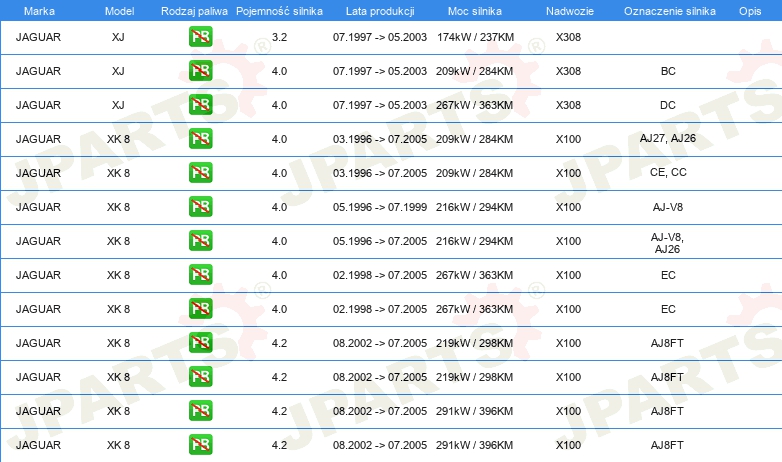Click the fuel icon in the AJ-V8, AJ26 row

(200, 240)
